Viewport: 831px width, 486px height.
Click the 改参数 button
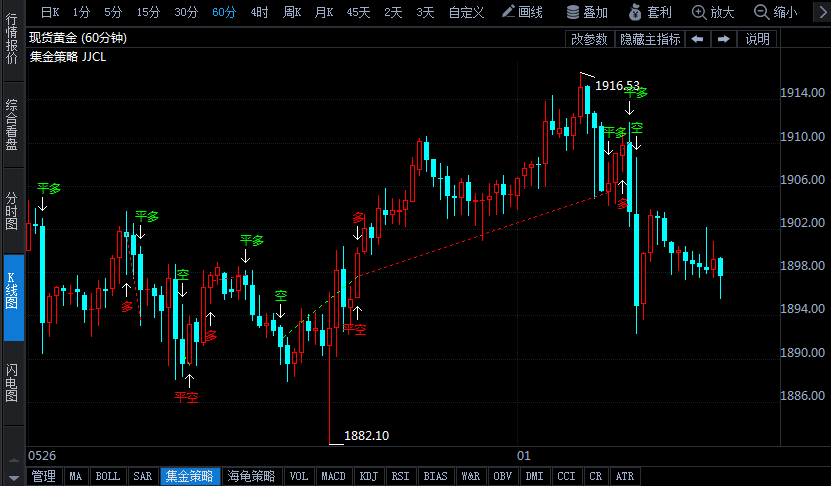click(x=589, y=39)
